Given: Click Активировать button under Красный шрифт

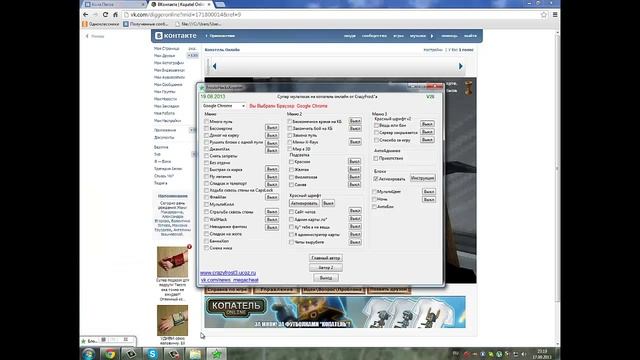Looking at the screenshot, I should 304,203.
